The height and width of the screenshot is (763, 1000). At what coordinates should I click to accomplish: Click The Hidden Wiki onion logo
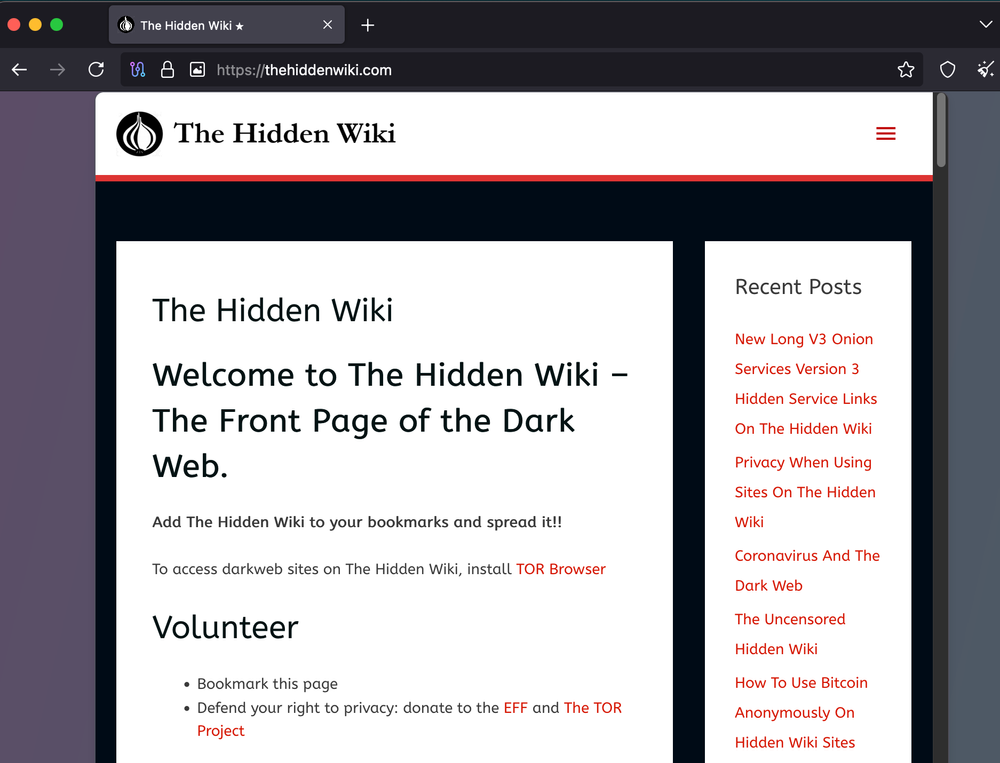point(139,133)
